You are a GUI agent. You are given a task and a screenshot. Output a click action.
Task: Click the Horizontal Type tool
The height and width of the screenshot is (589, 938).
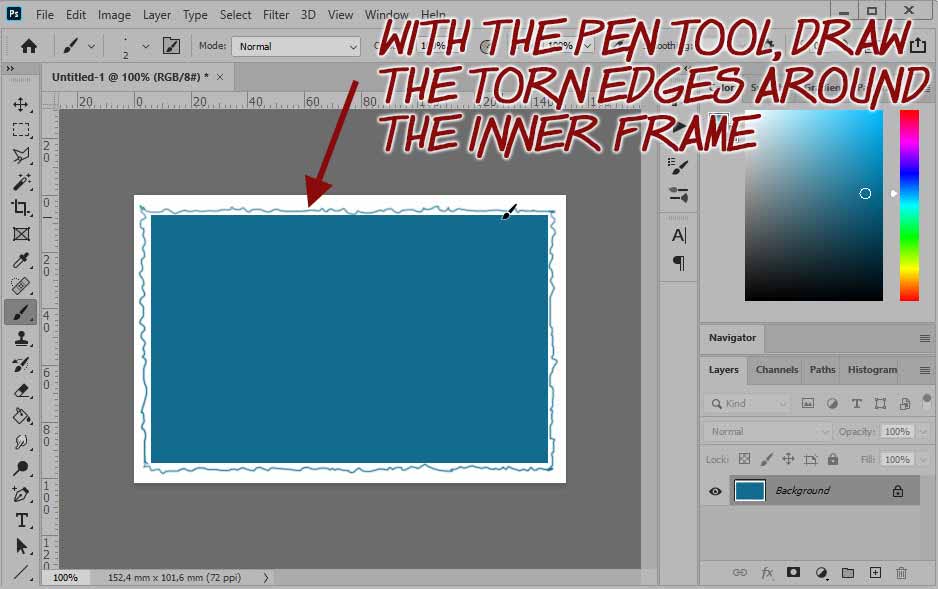(21, 520)
